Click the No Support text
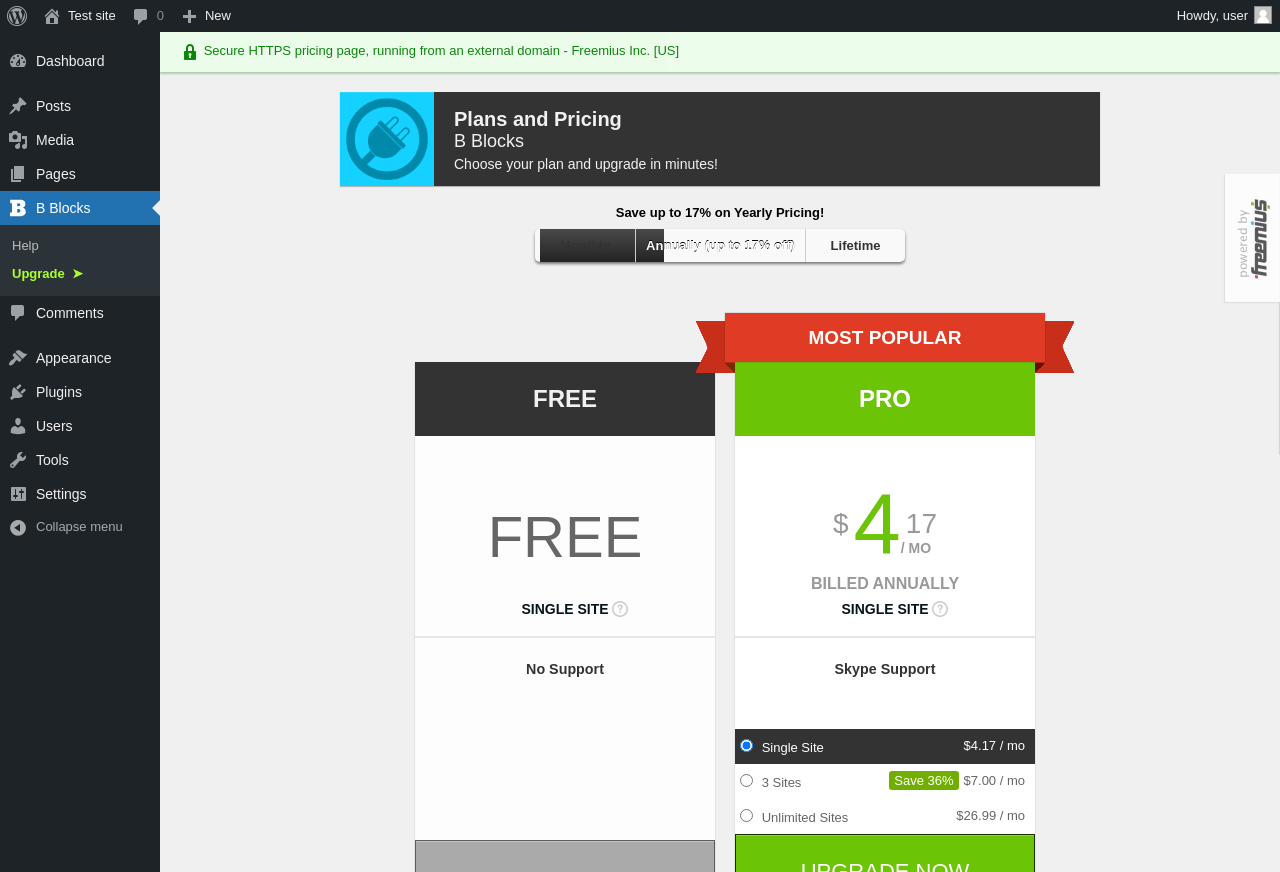The width and height of the screenshot is (1280, 872). (x=565, y=669)
